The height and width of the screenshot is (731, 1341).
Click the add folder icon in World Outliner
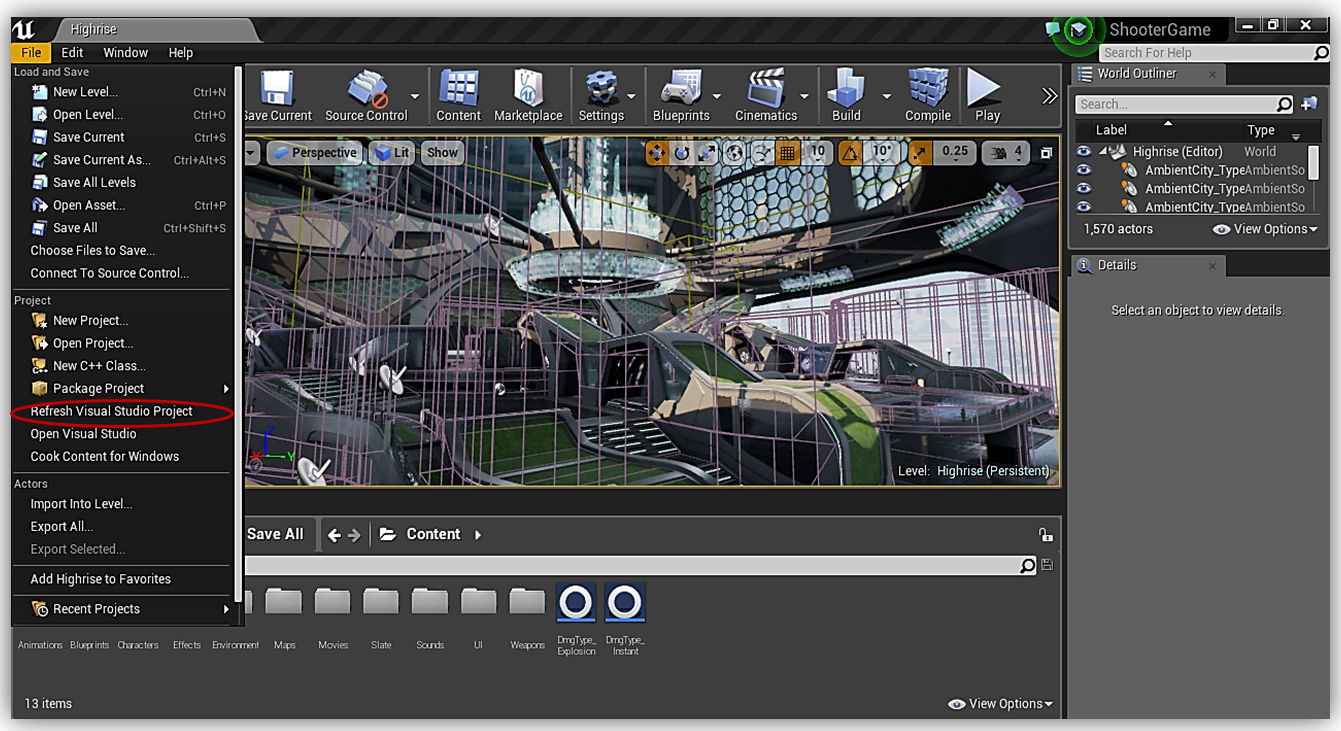pos(1309,104)
